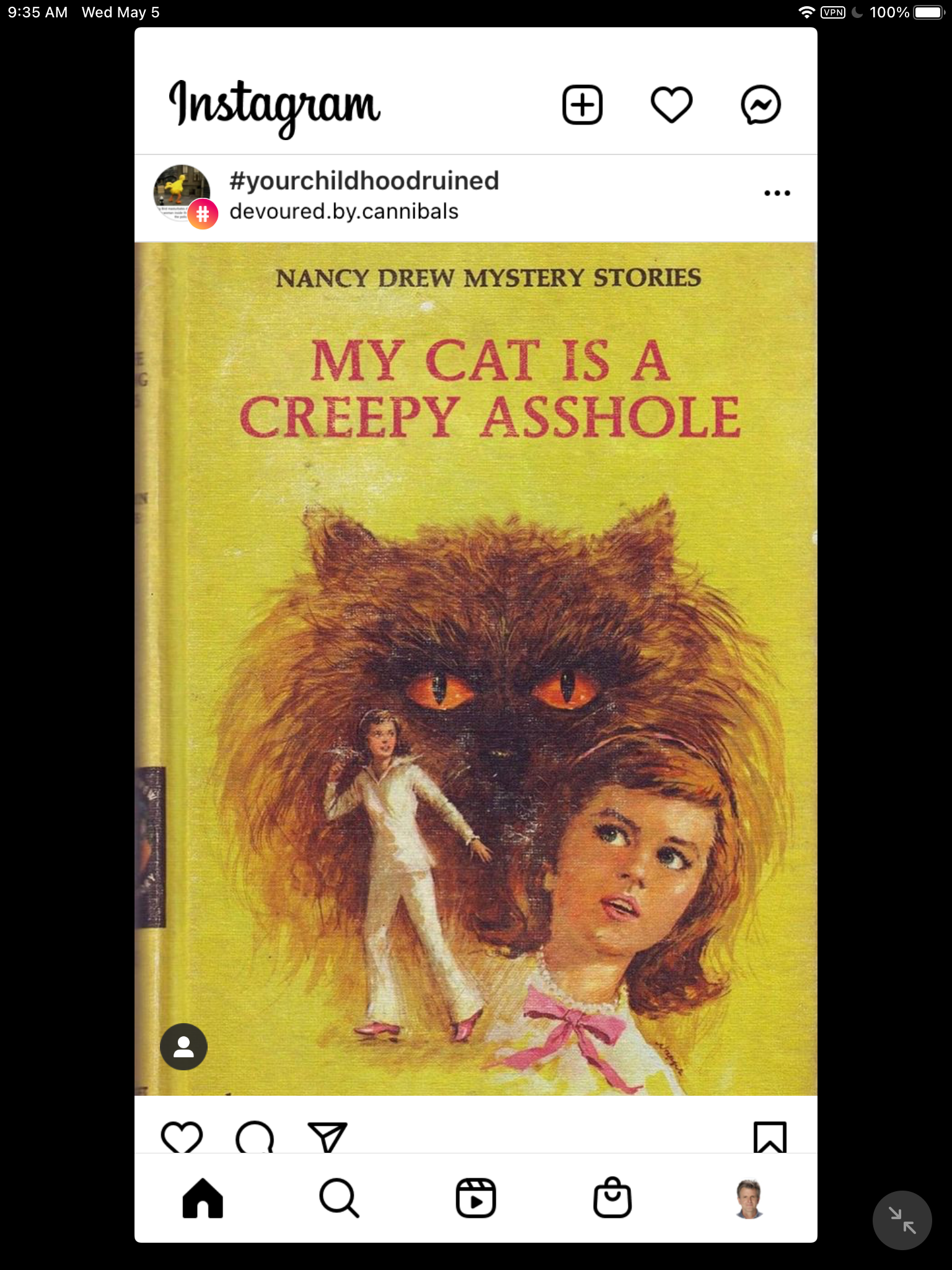Tap the Nancy Drew book cover image
The height and width of the screenshot is (1270, 952).
tap(476, 669)
